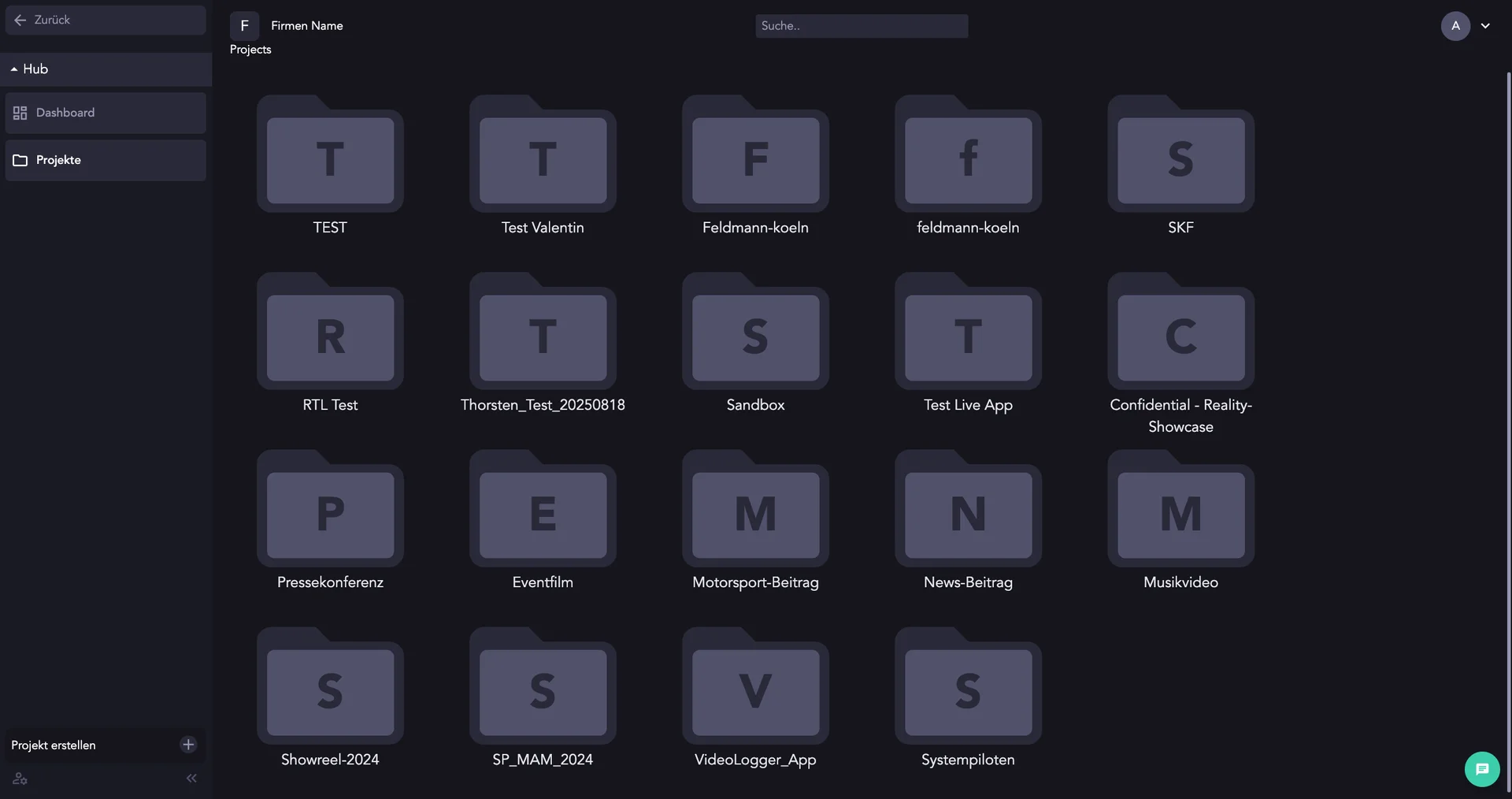Open the Thorsten_Test_20250818 folder

[x=543, y=332]
